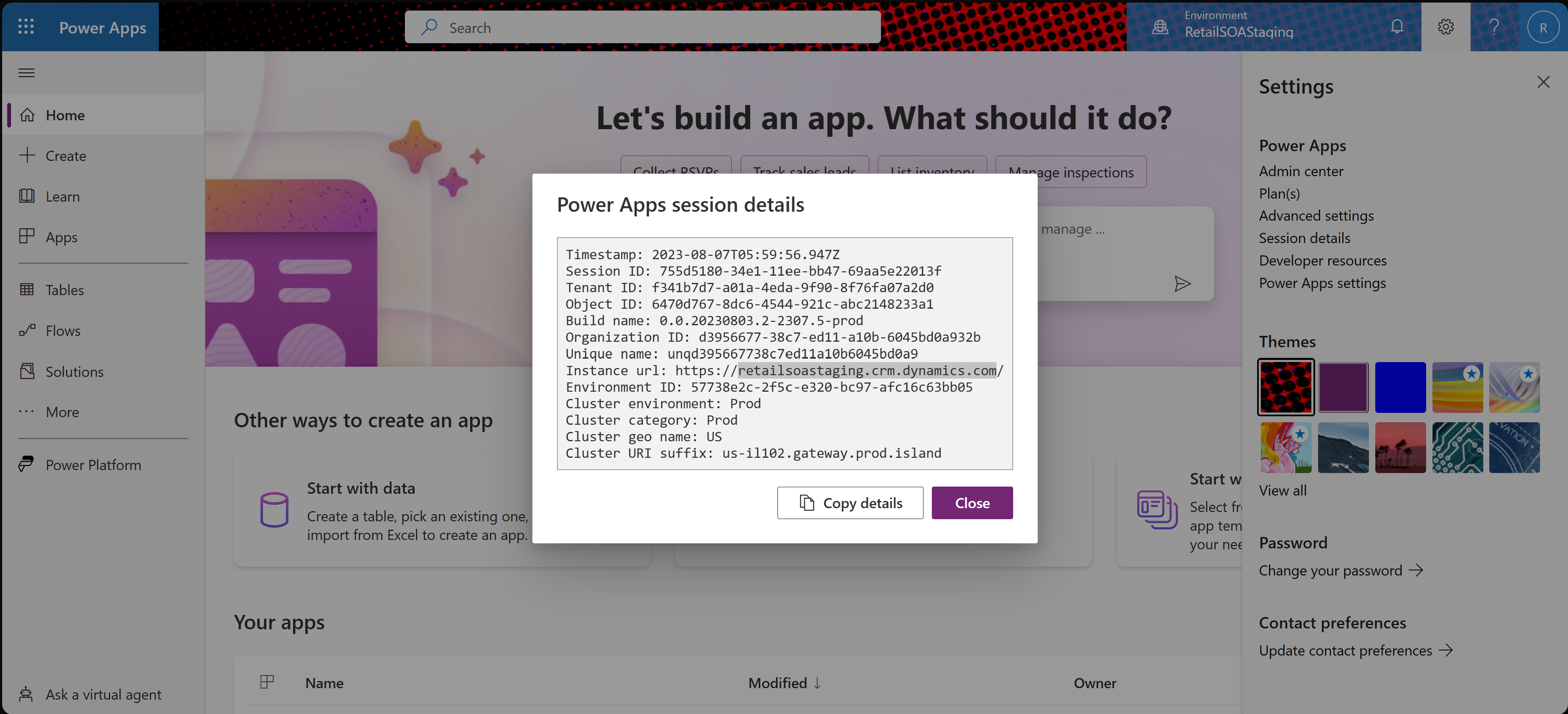This screenshot has width=1568, height=714.
Task: Select the red polka-dot theme swatch
Action: (1286, 387)
